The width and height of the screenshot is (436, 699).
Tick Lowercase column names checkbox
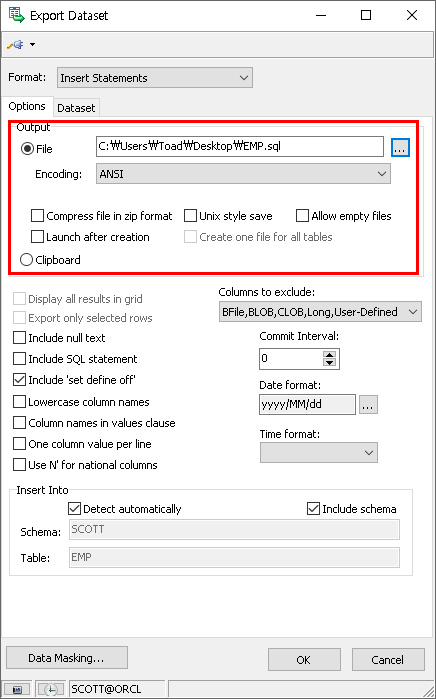pos(20,402)
